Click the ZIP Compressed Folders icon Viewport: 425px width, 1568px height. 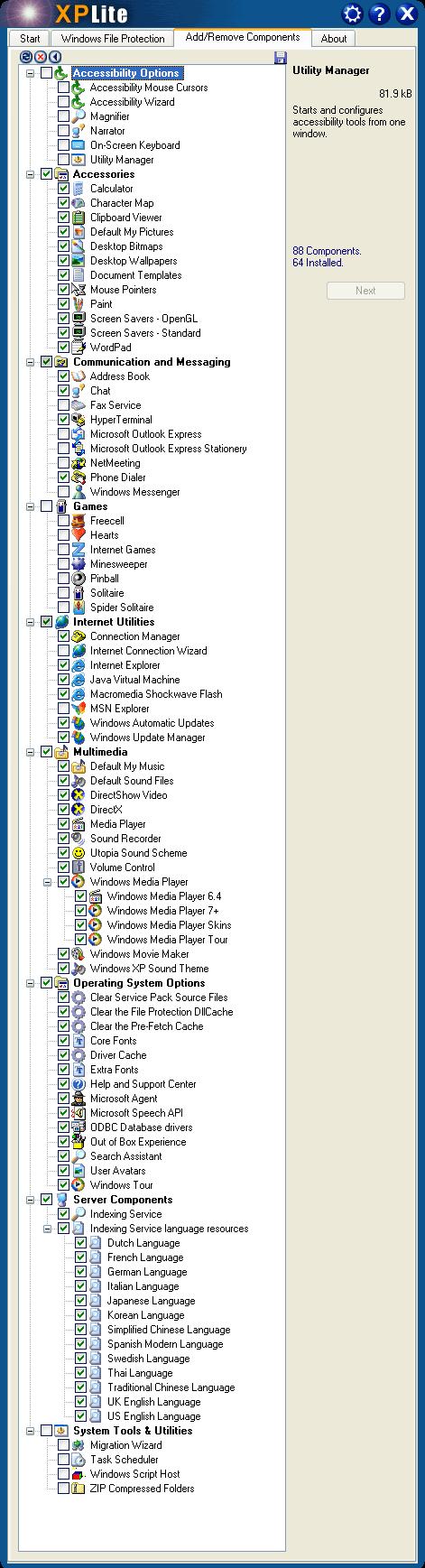79,1489
